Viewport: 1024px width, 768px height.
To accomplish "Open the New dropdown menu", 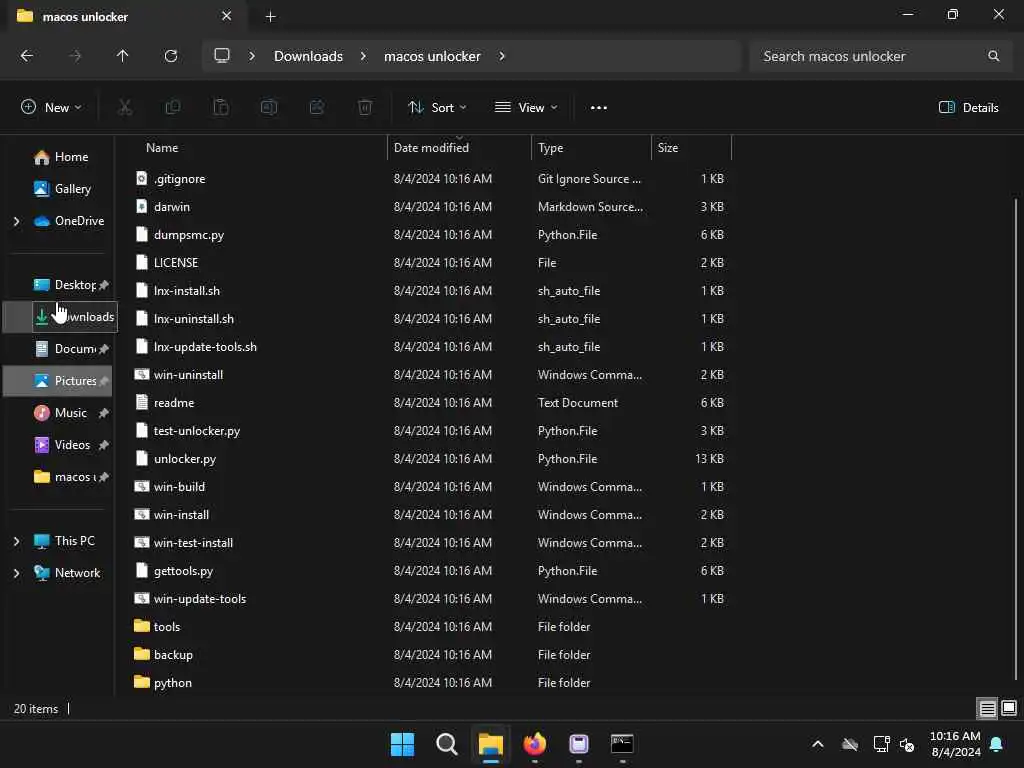I will tap(51, 108).
